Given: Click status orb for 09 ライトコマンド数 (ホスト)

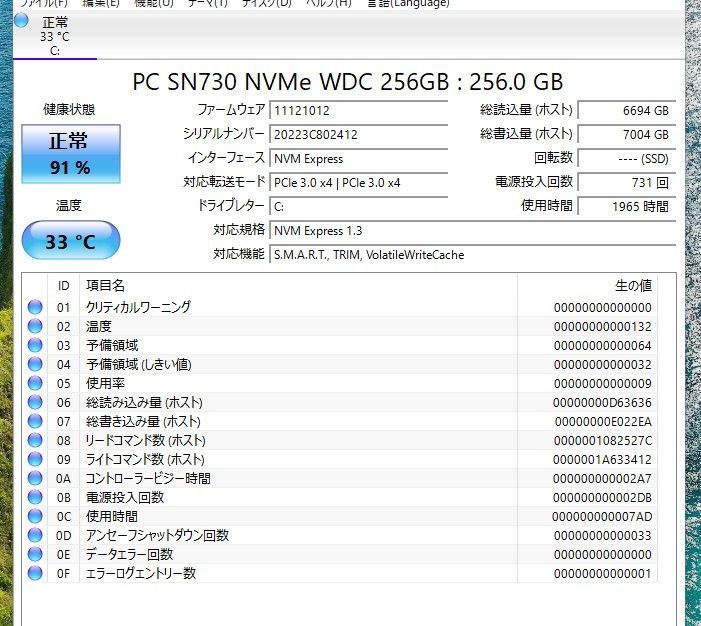Looking at the screenshot, I should pyautogui.click(x=35, y=459).
